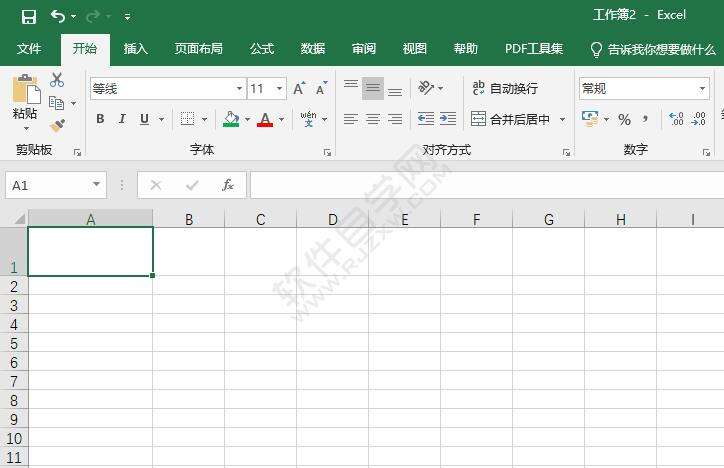Center text horizontally

click(373, 119)
